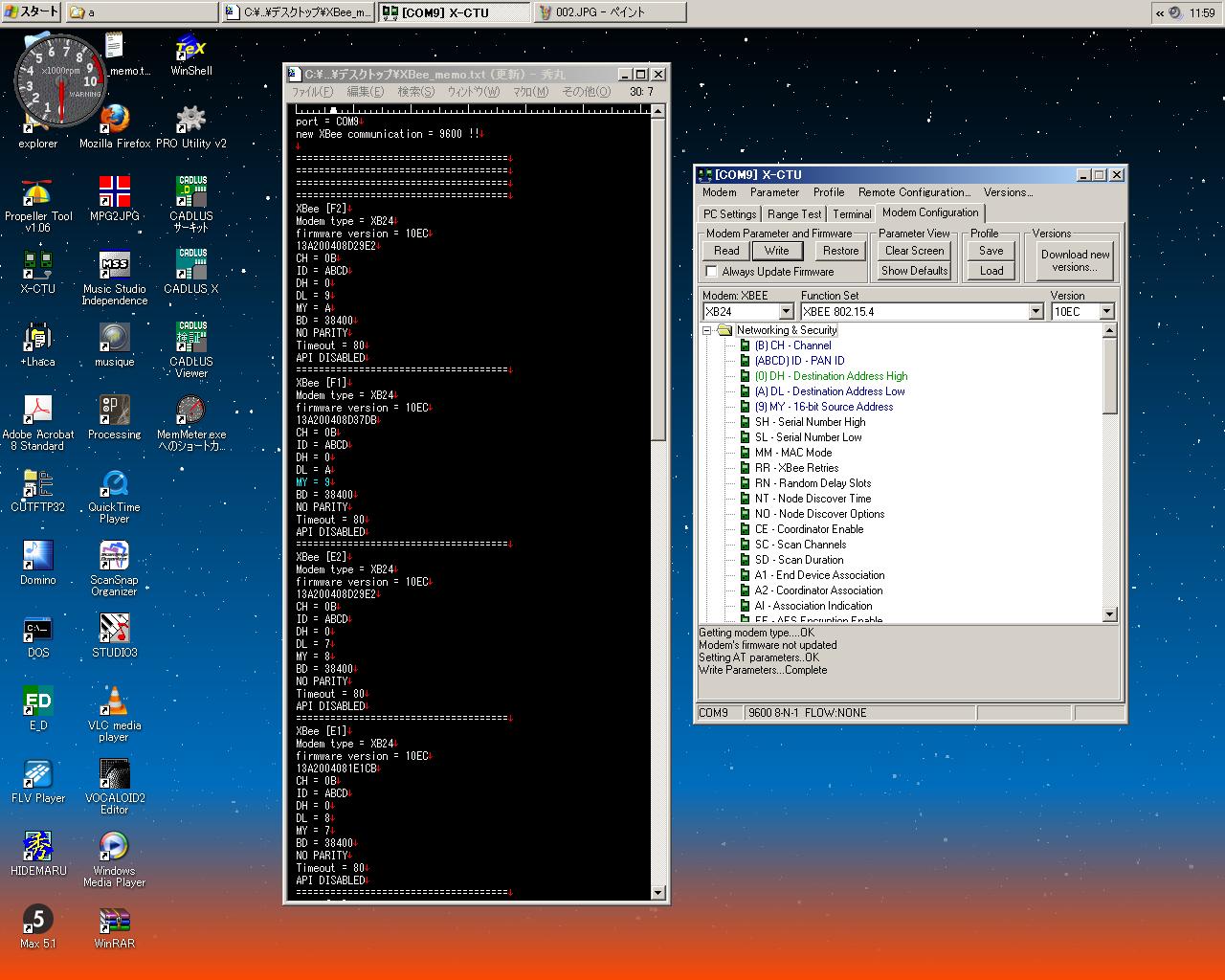Open the VLC media player shortcut
Viewport: 1225px width, 980px height.
[114, 702]
